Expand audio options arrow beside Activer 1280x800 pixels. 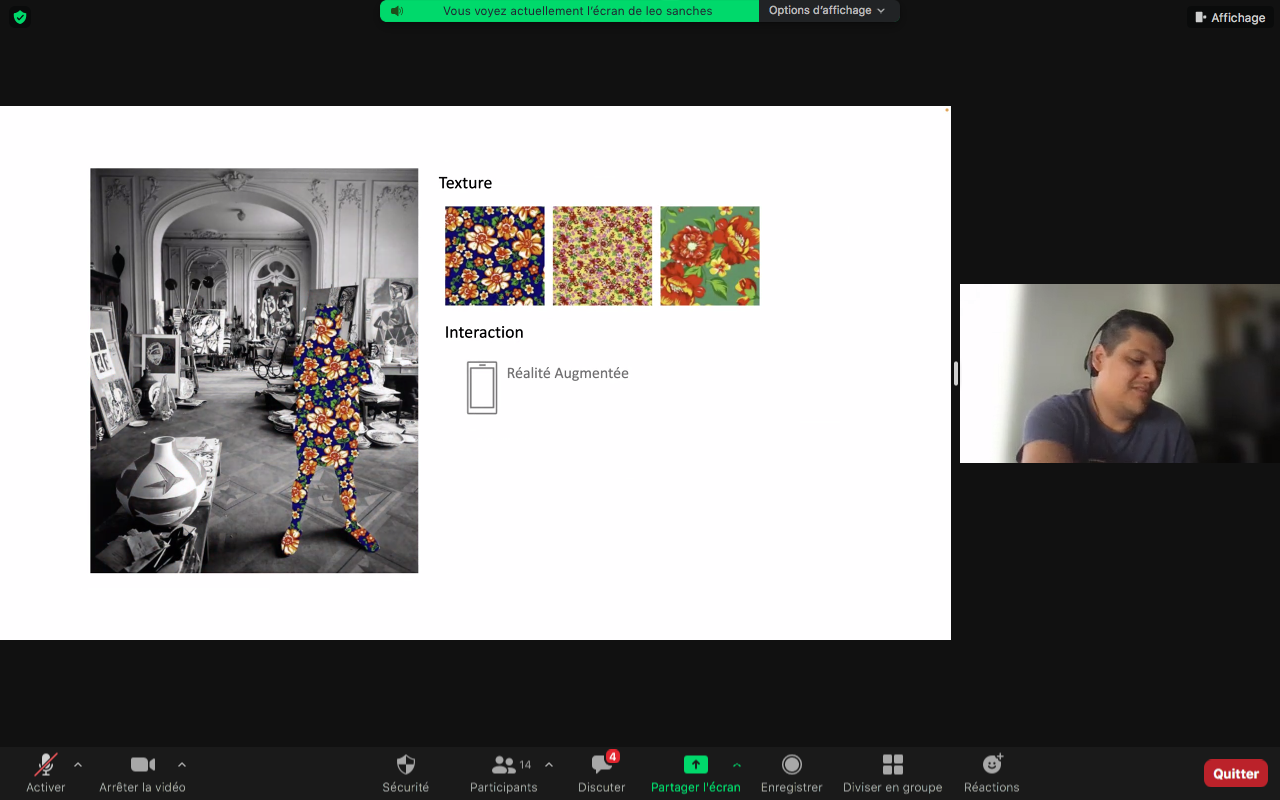coord(78,765)
